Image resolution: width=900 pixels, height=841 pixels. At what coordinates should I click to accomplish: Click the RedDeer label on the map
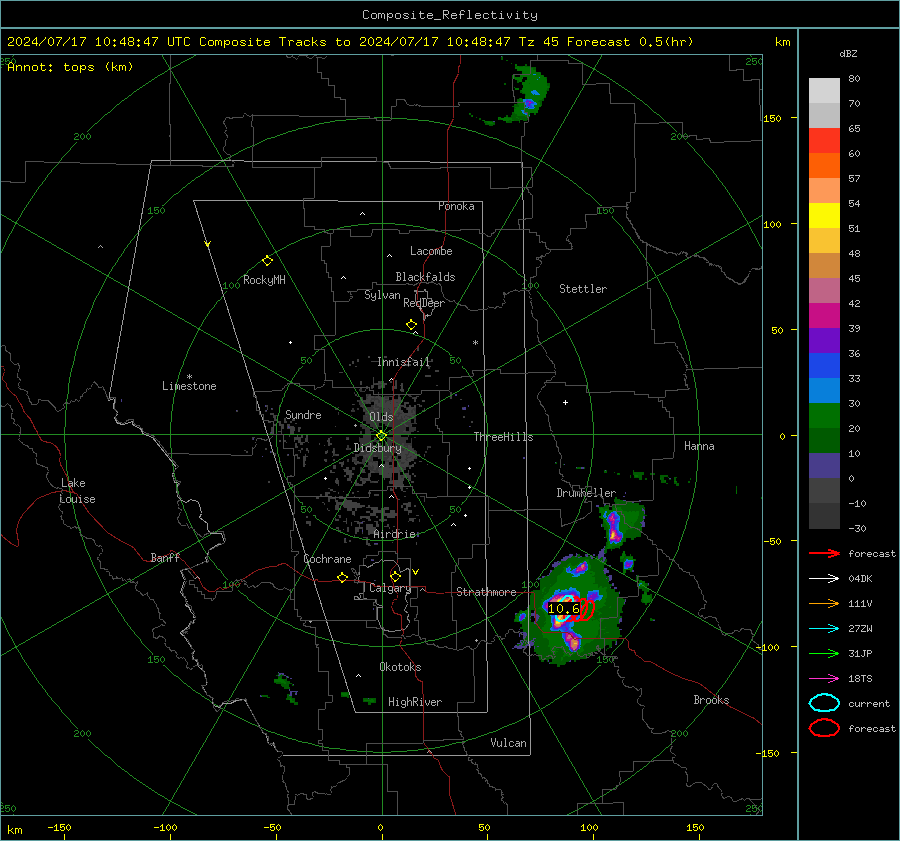point(424,303)
